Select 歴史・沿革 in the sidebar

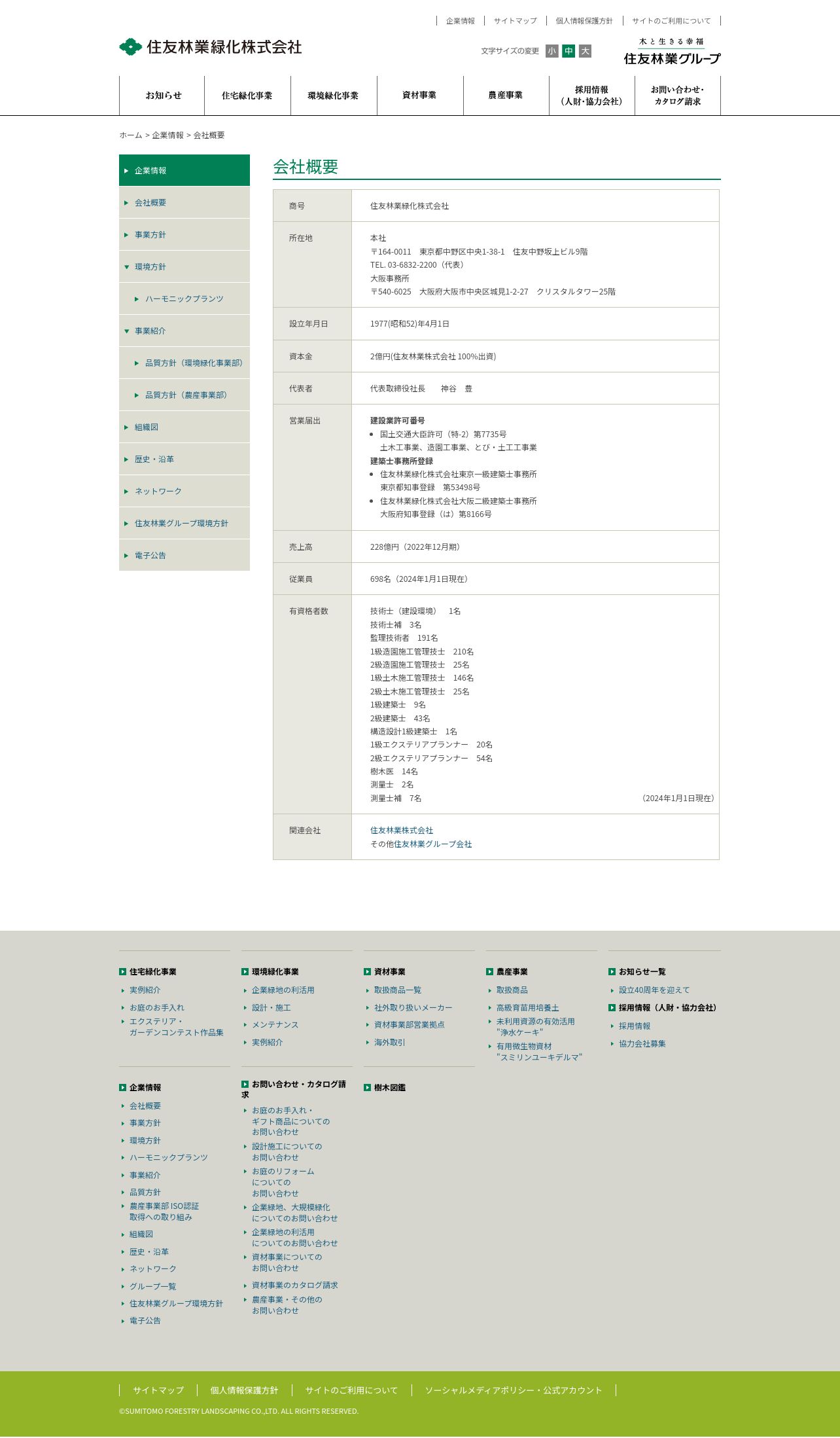[184, 459]
